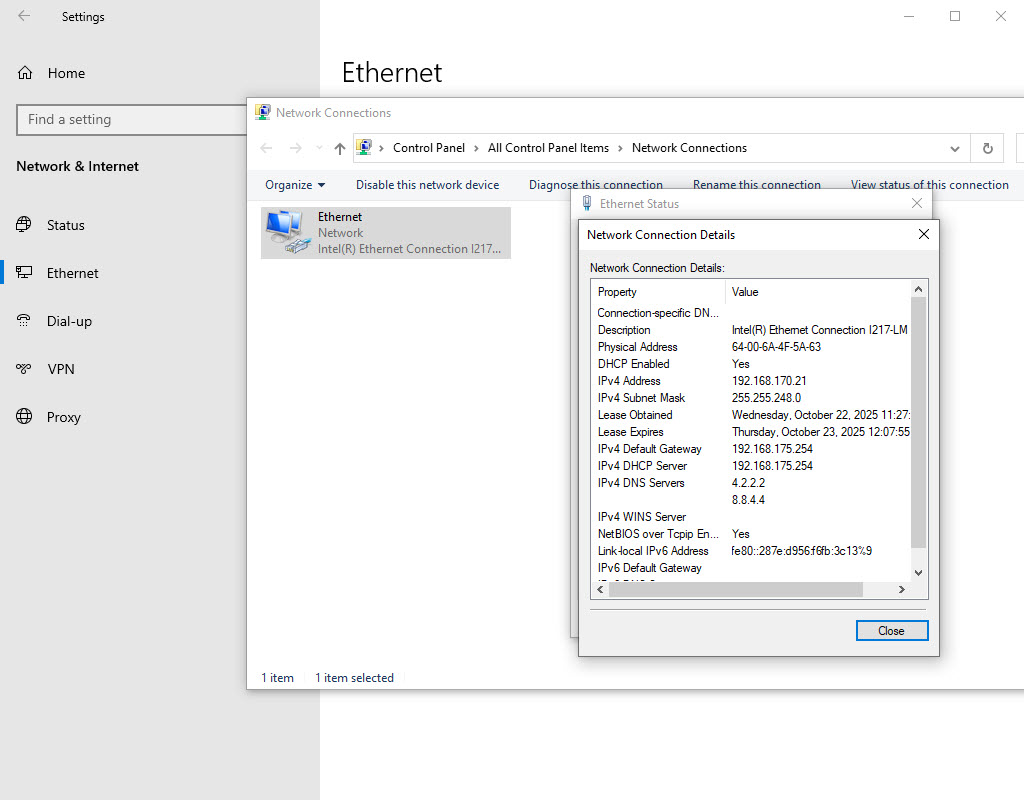Click the Settings back arrow icon
Screen dimensions: 1024x800
point(24,16)
